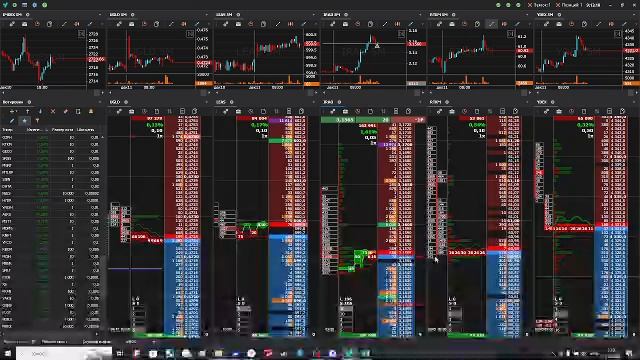Click the IRAO chart horizontal scrollbar thumb
Screen dimensions: 640x360
click(417, 93)
